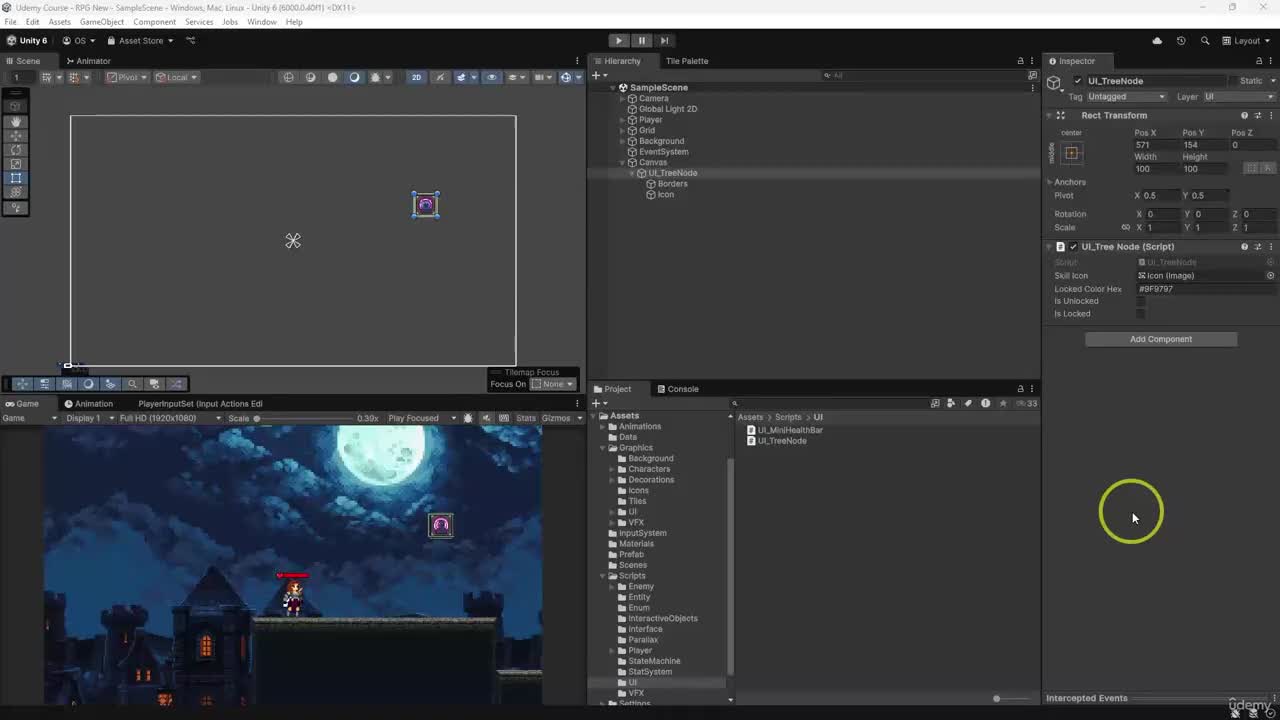
Task: Open the Undo History icon
Action: click(x=1181, y=41)
